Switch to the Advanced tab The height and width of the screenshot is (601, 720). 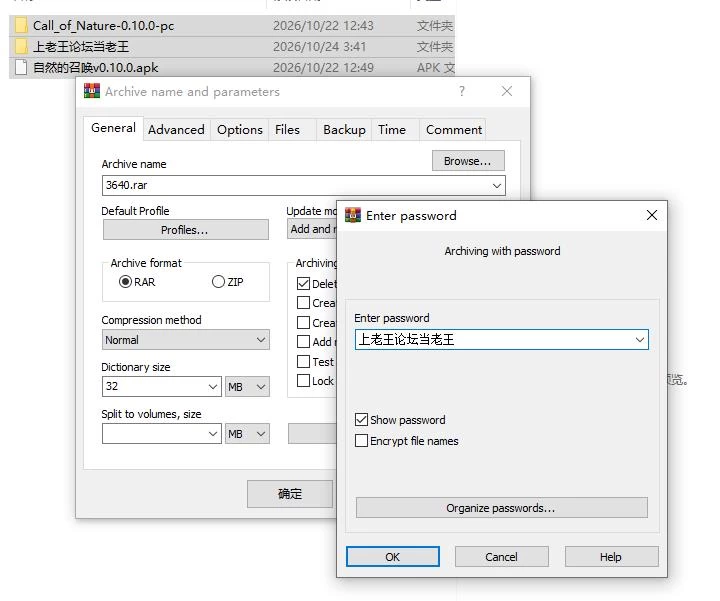[176, 130]
